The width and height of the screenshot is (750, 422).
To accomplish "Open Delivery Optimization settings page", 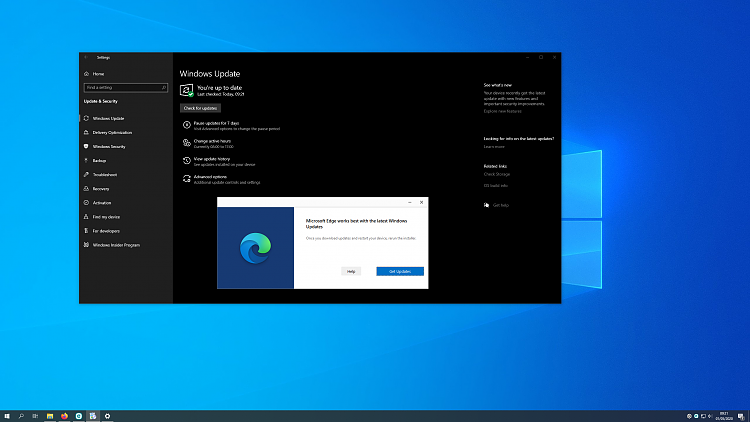I will pos(112,133).
